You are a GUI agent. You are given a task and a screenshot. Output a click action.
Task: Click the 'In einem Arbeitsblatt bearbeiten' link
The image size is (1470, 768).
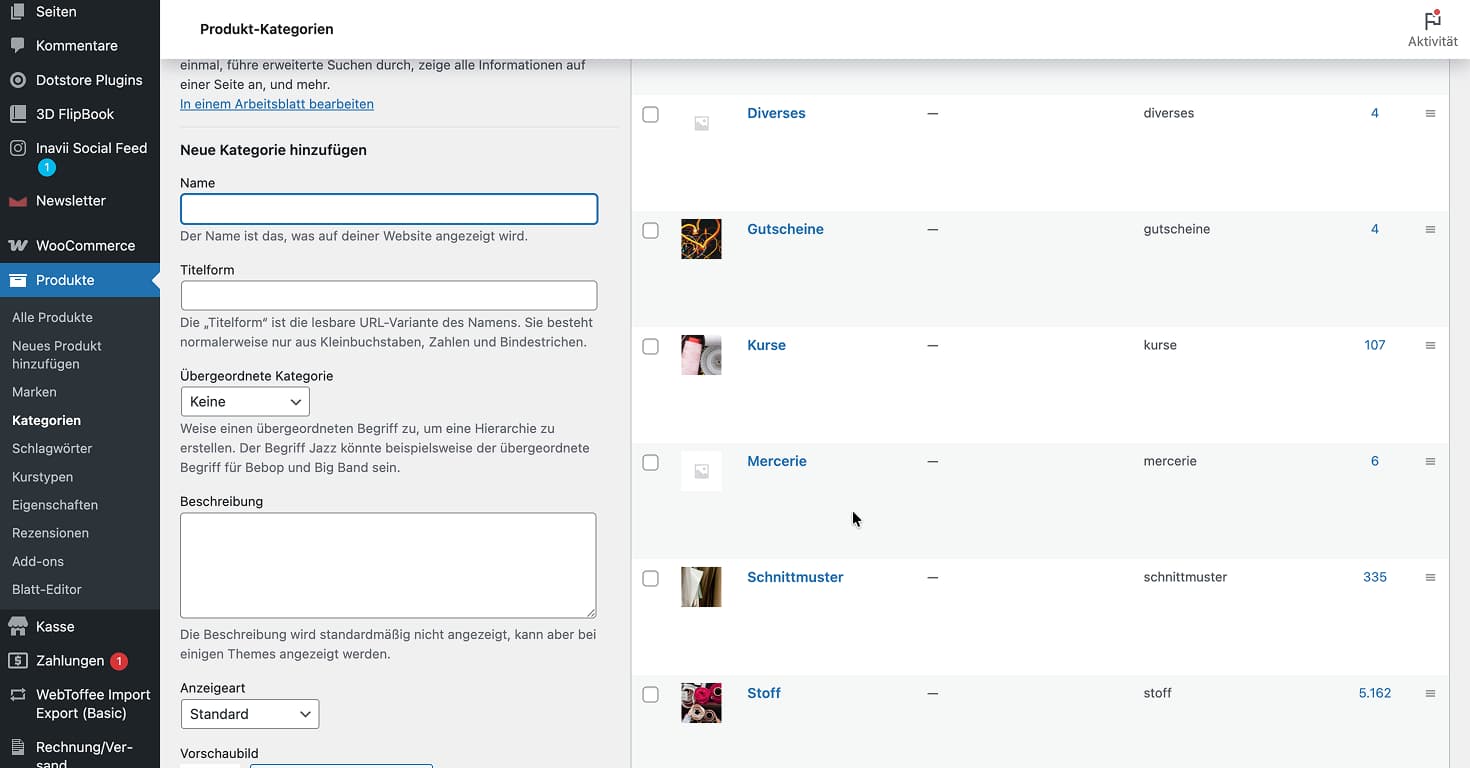(x=277, y=104)
